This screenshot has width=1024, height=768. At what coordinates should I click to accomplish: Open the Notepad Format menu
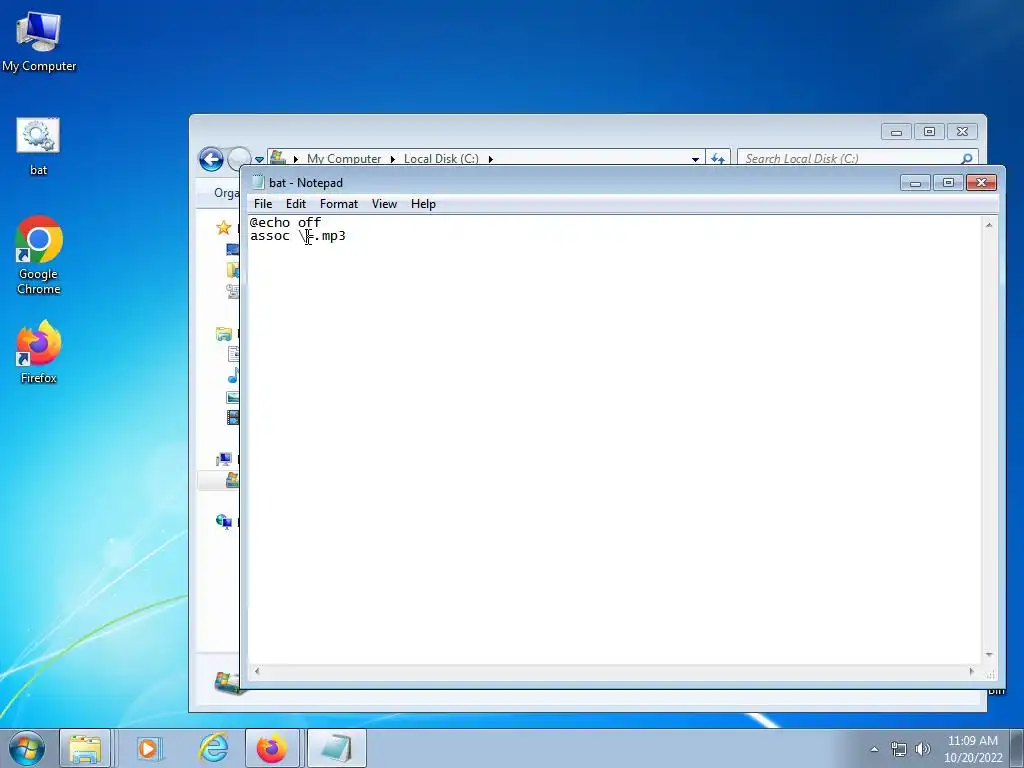pos(338,204)
